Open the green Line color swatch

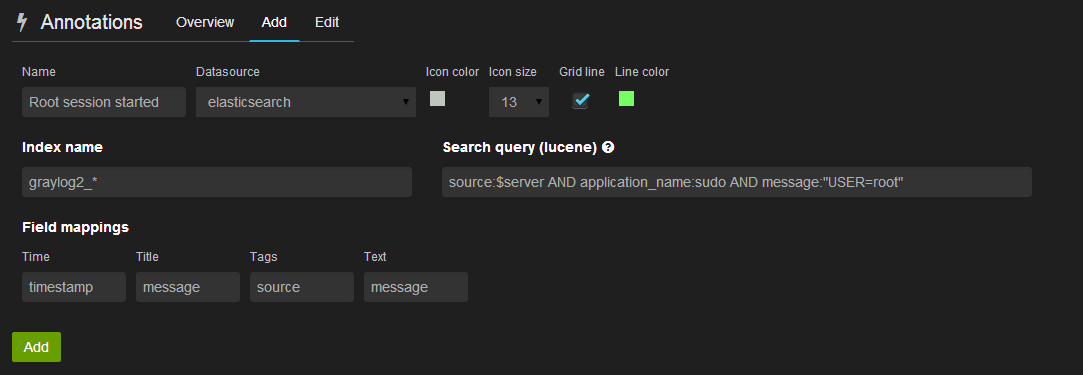[x=626, y=99]
